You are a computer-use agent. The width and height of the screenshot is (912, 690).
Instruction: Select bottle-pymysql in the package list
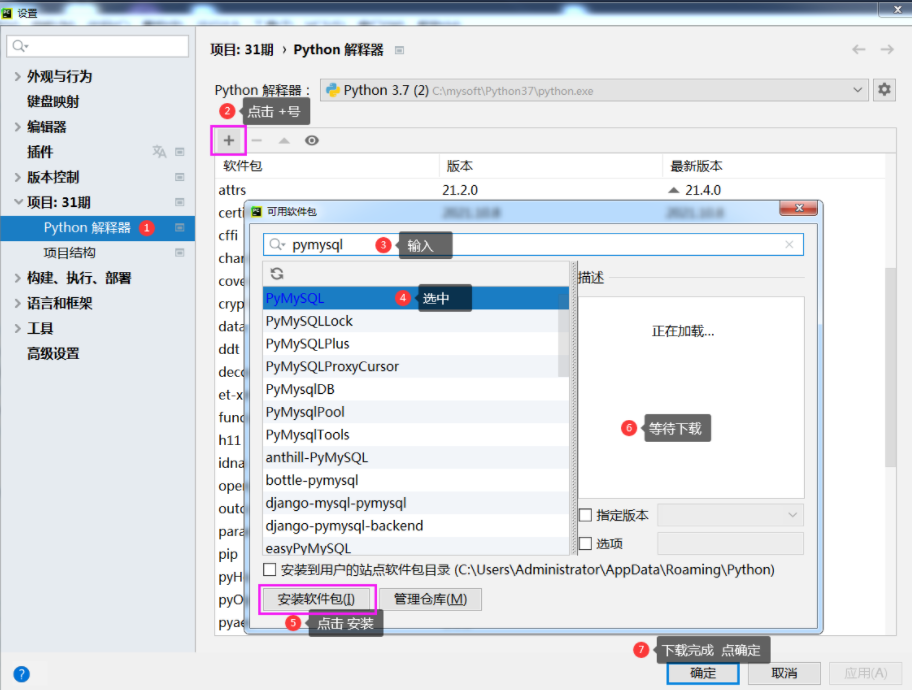click(x=415, y=480)
